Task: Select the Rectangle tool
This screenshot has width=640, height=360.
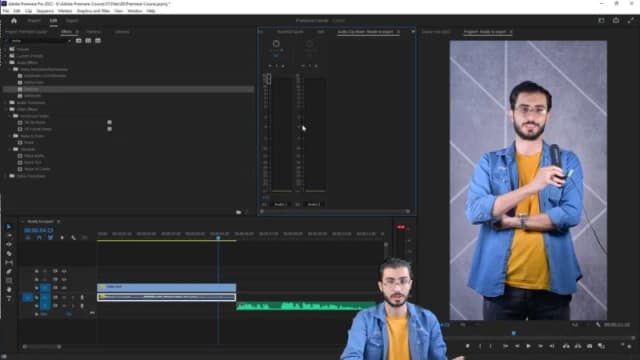Action: point(9,281)
